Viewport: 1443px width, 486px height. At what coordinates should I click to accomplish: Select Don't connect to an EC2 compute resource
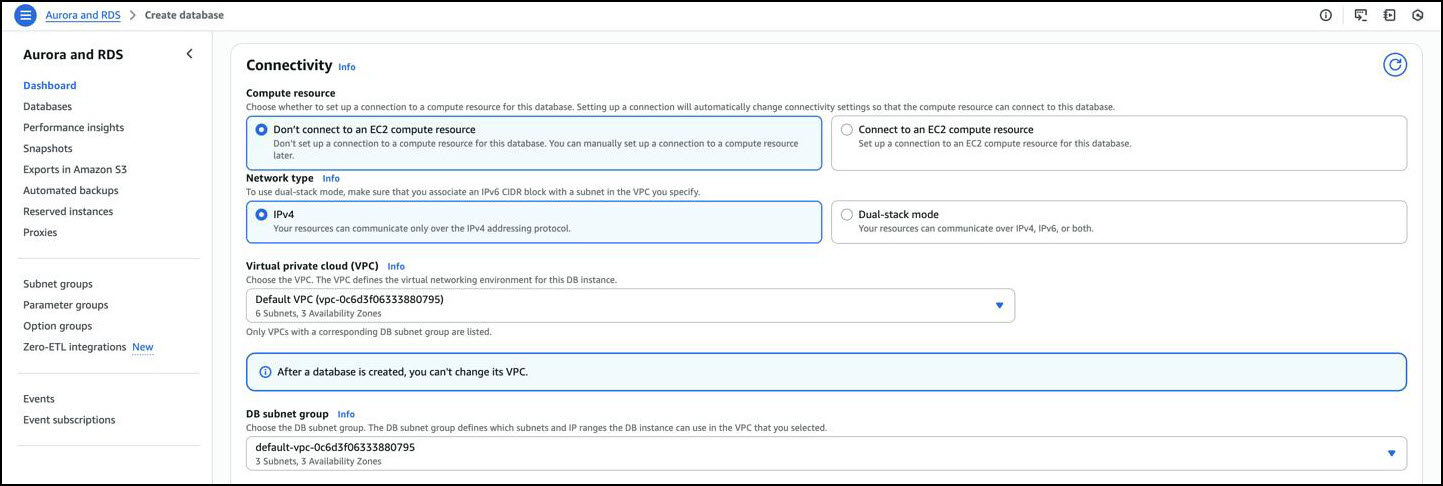[262, 130]
